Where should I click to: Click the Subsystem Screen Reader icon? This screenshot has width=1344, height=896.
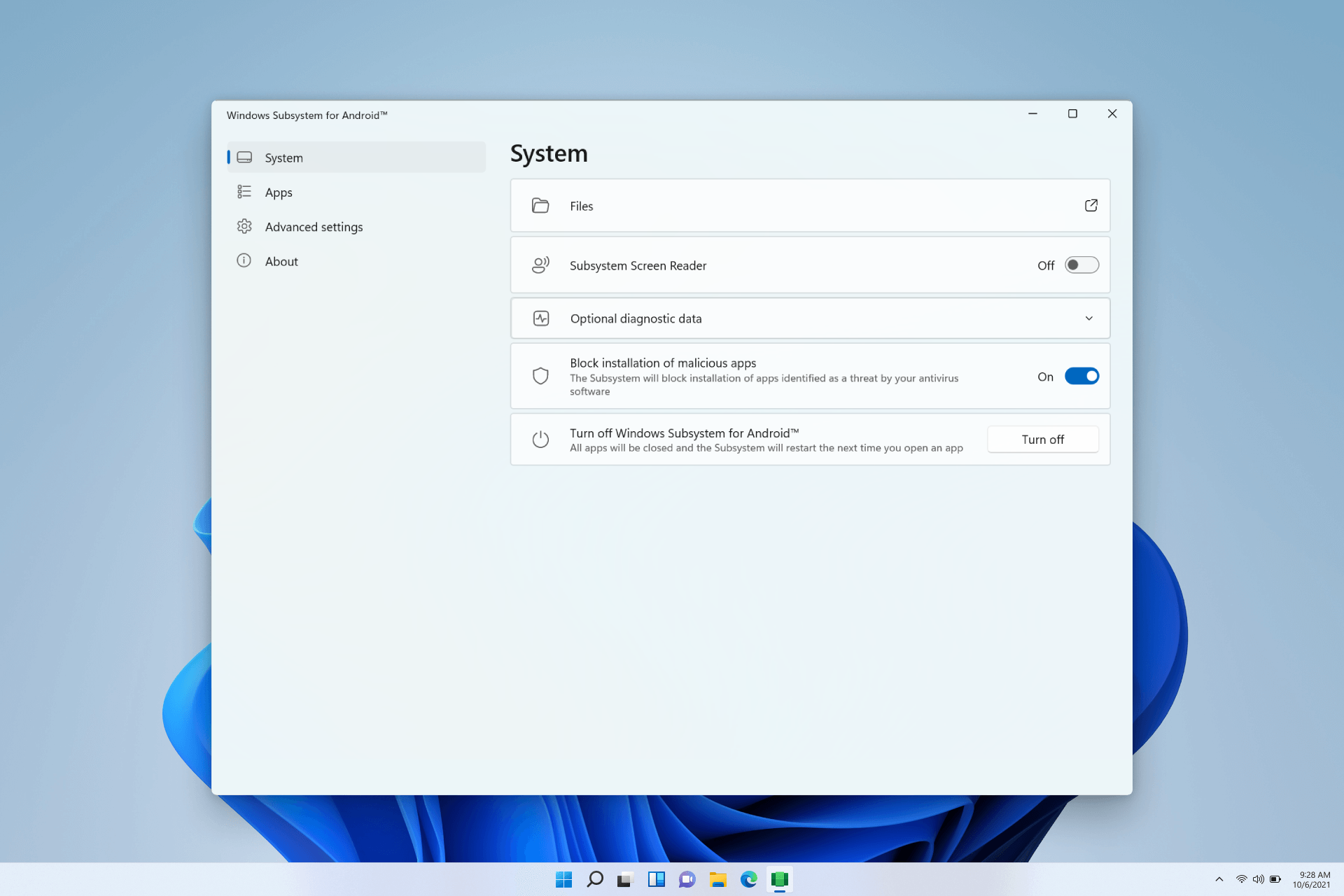coord(541,265)
